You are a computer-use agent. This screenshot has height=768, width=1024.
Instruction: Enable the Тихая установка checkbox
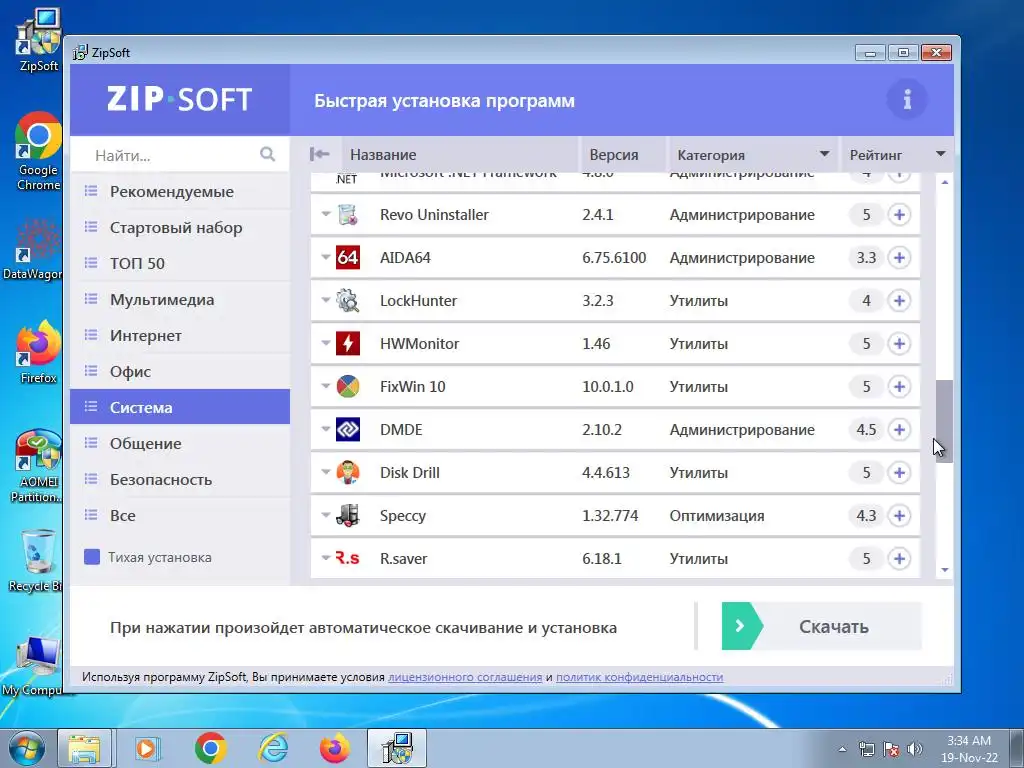pyautogui.click(x=92, y=557)
